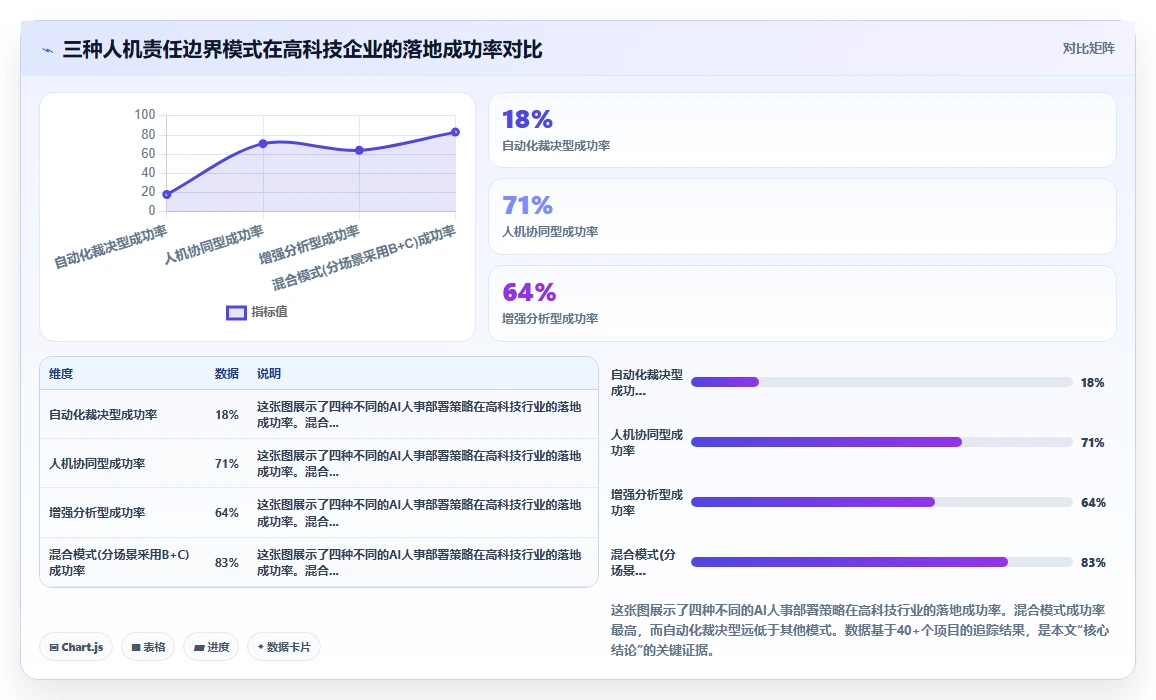Click the 增强分析型成功率 progress bar at 64%
Image resolution: width=1156 pixels, height=700 pixels.
(882, 502)
